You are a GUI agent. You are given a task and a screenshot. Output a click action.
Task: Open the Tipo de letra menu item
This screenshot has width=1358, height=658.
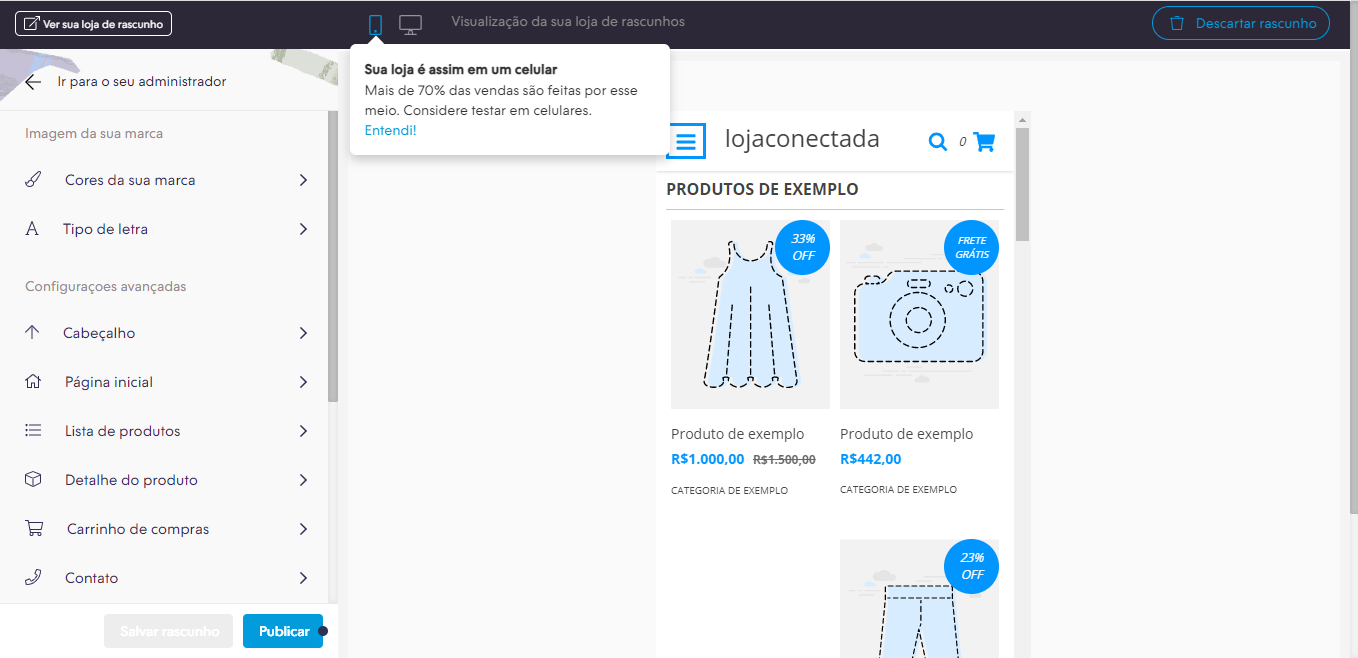(x=164, y=229)
